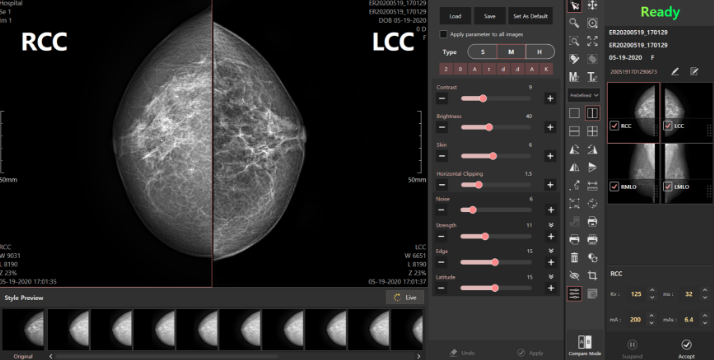This screenshot has height=360, width=714.
Task: Uncheck the RCC thumbnail checkbox
Action: [x=614, y=126]
